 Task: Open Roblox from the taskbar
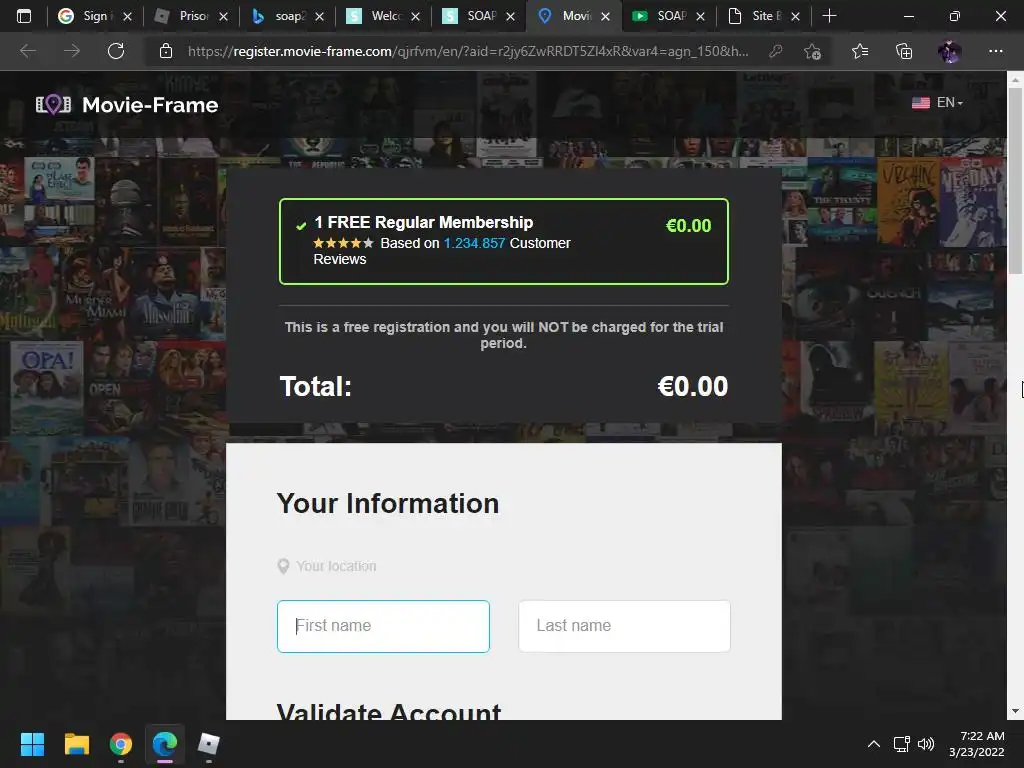[208, 744]
